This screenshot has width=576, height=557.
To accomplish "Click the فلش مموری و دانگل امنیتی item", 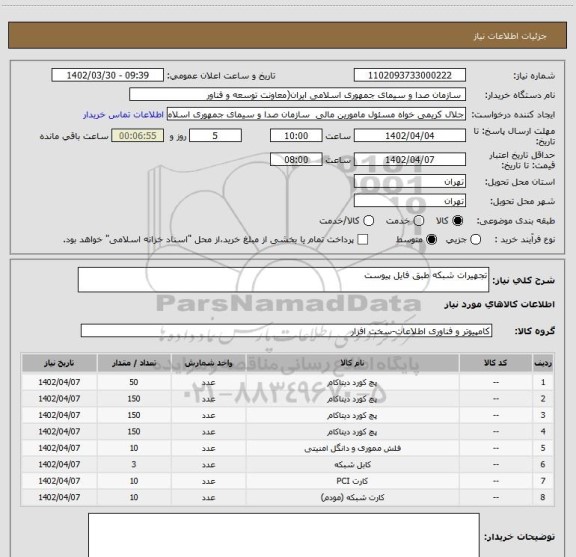I will coord(352,448).
